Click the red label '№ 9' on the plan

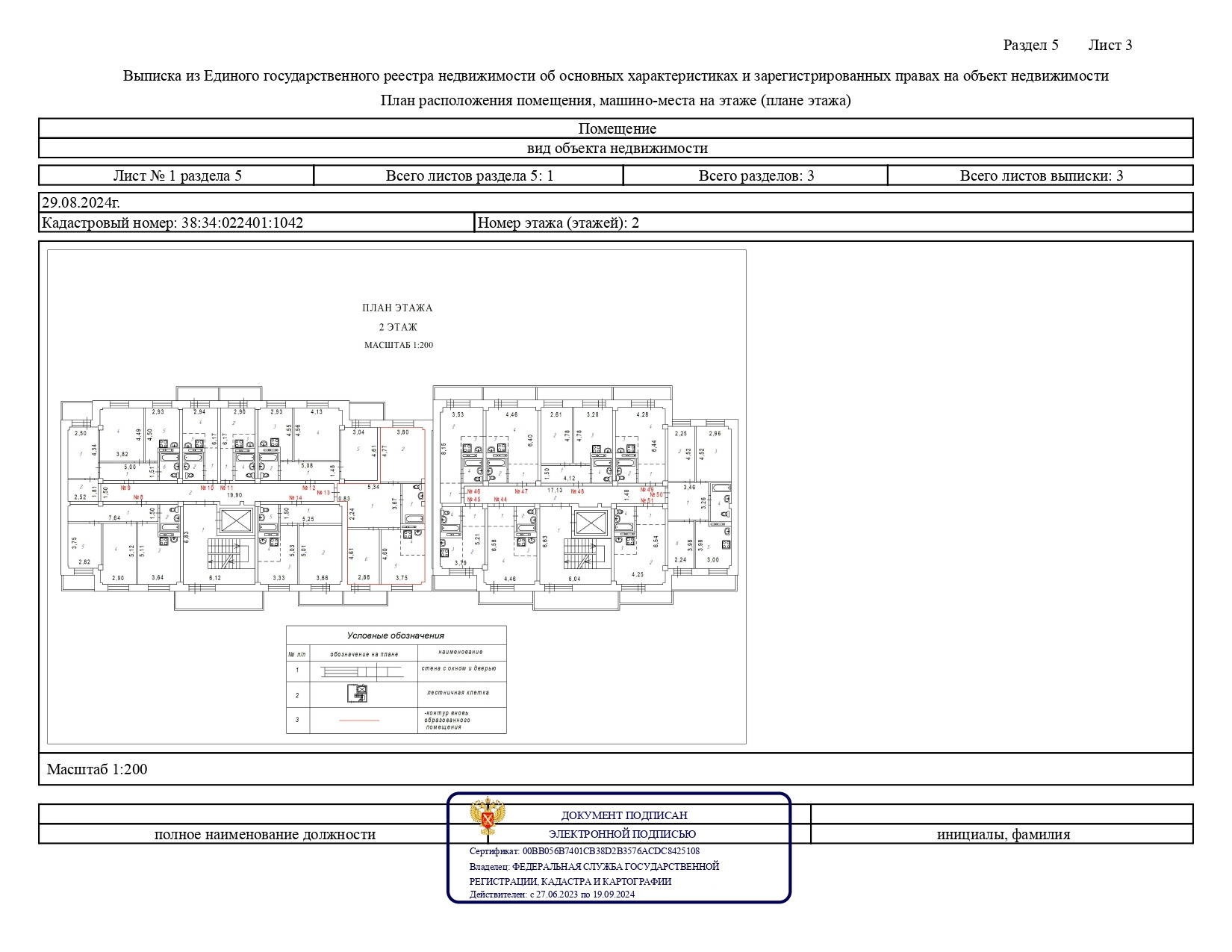[x=125, y=488]
